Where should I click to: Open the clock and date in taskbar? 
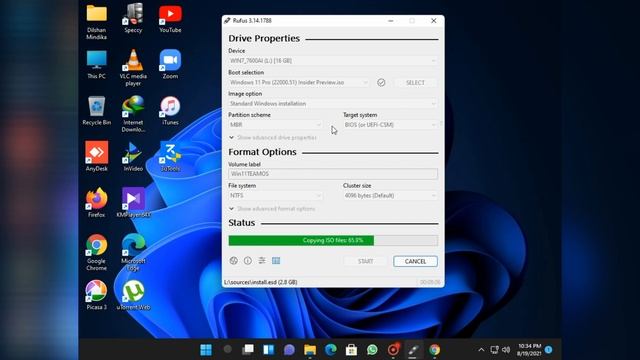[x=529, y=350]
